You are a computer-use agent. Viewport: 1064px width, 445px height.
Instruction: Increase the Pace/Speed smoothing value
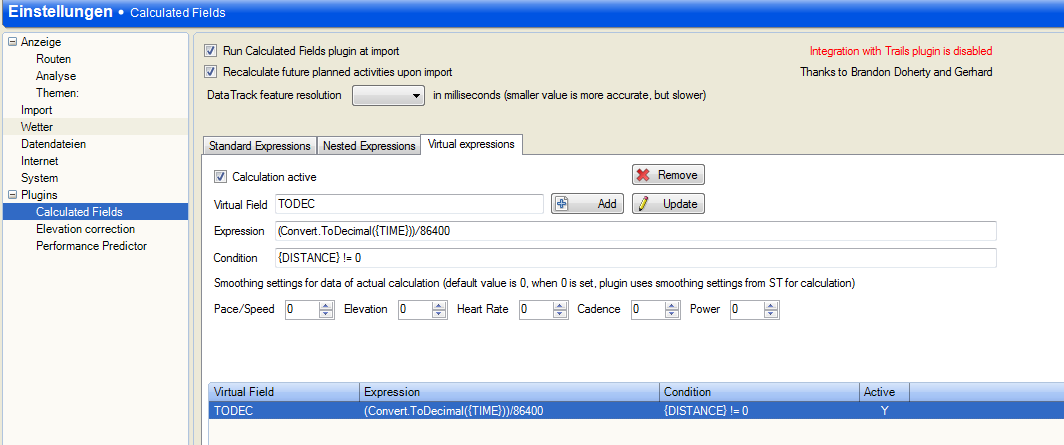click(x=326, y=305)
